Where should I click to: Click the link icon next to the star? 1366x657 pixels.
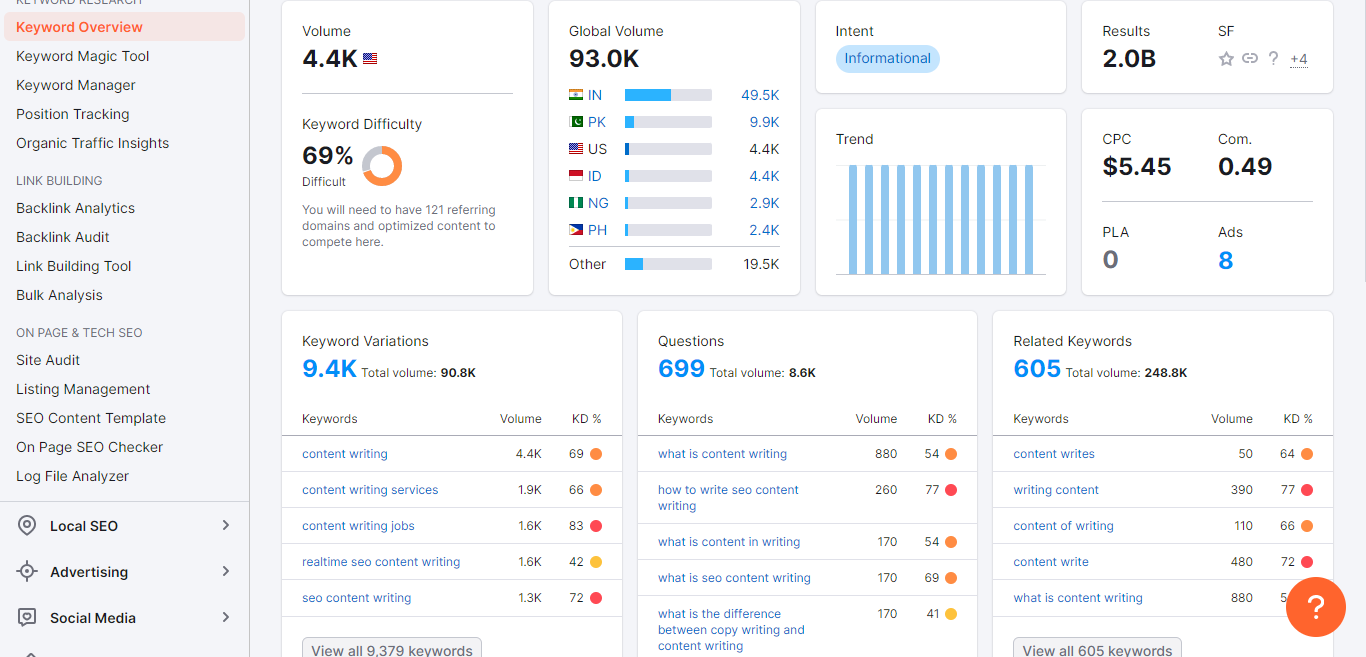[1249, 59]
